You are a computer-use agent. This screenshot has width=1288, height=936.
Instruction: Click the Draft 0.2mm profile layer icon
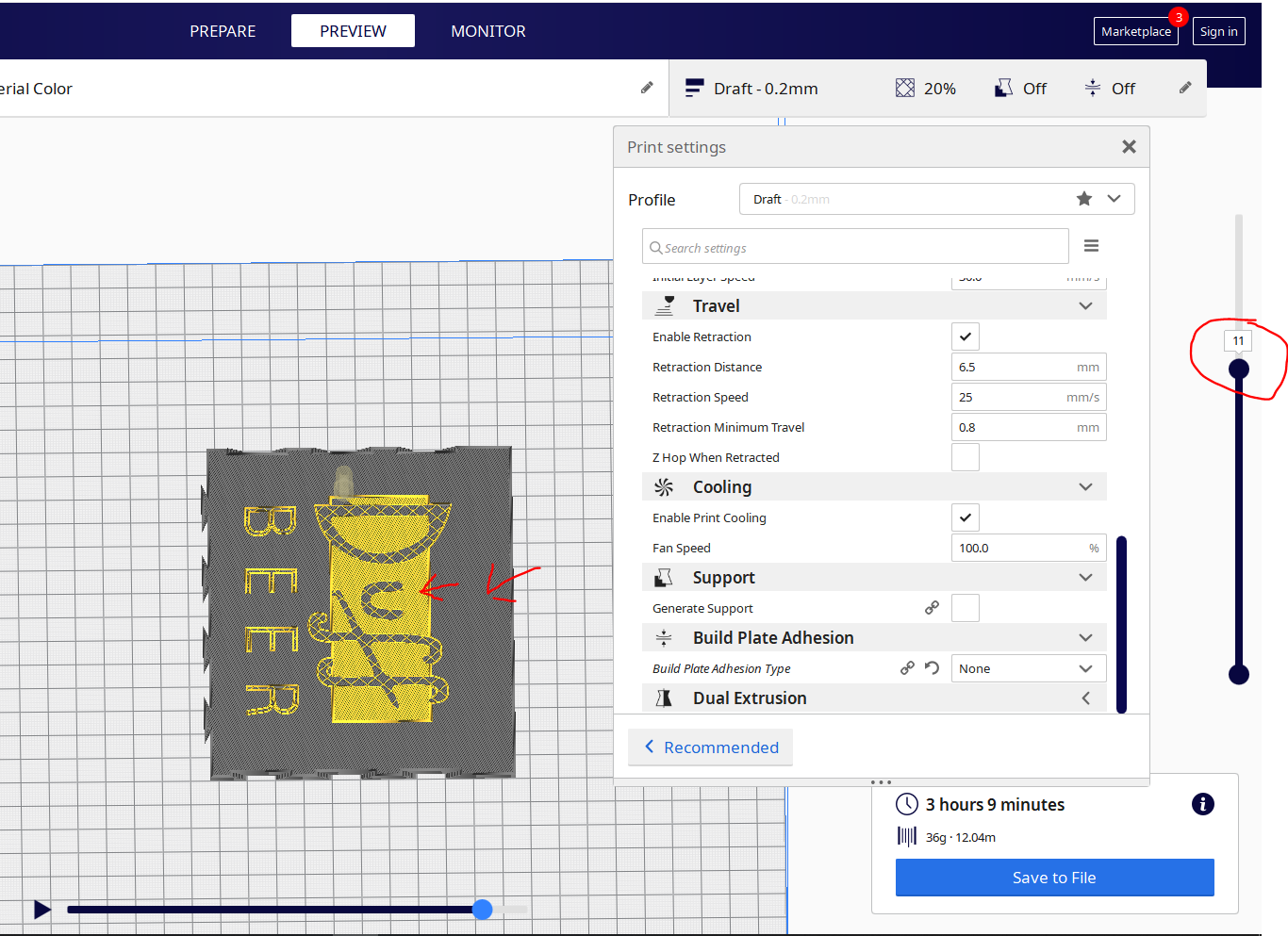click(694, 88)
